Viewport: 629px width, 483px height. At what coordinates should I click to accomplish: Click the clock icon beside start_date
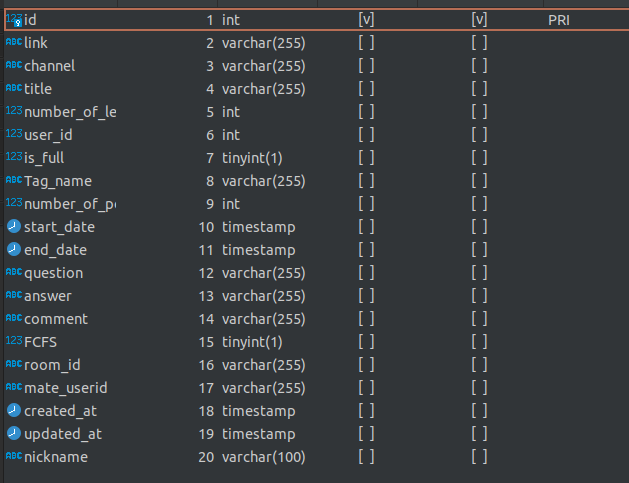pyautogui.click(x=14, y=227)
